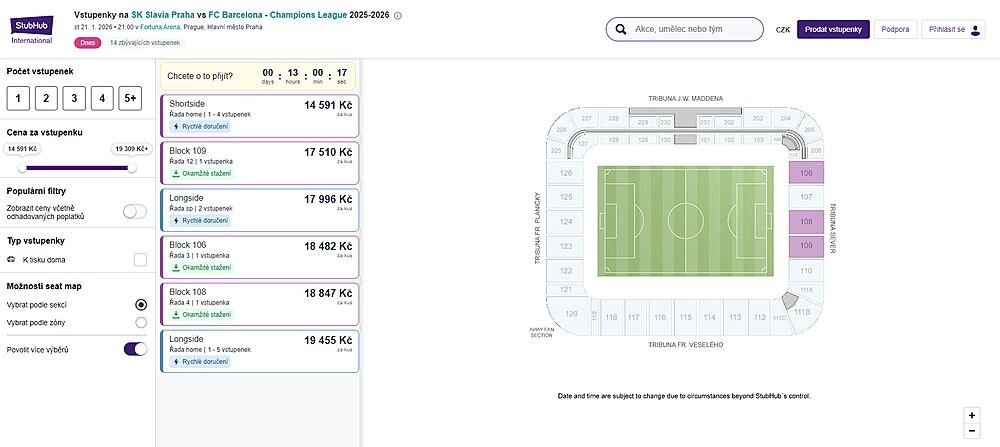1000x447 pixels.
Task: Select section 106 on the stadium map
Action: (807, 173)
